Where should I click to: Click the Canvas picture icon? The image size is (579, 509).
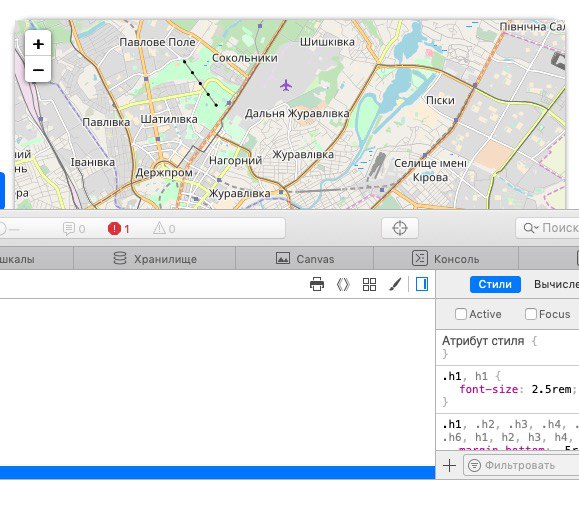[283, 258]
